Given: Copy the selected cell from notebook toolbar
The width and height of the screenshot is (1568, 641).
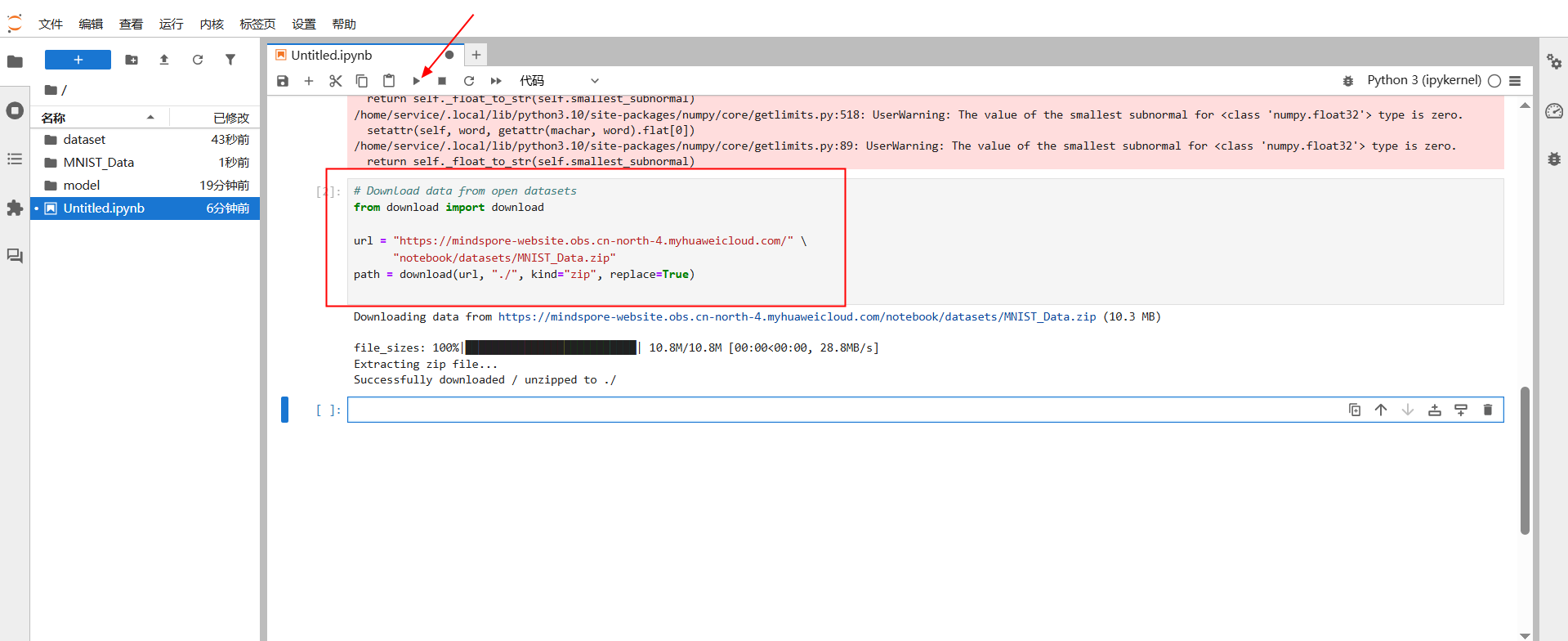Looking at the screenshot, I should [x=362, y=81].
